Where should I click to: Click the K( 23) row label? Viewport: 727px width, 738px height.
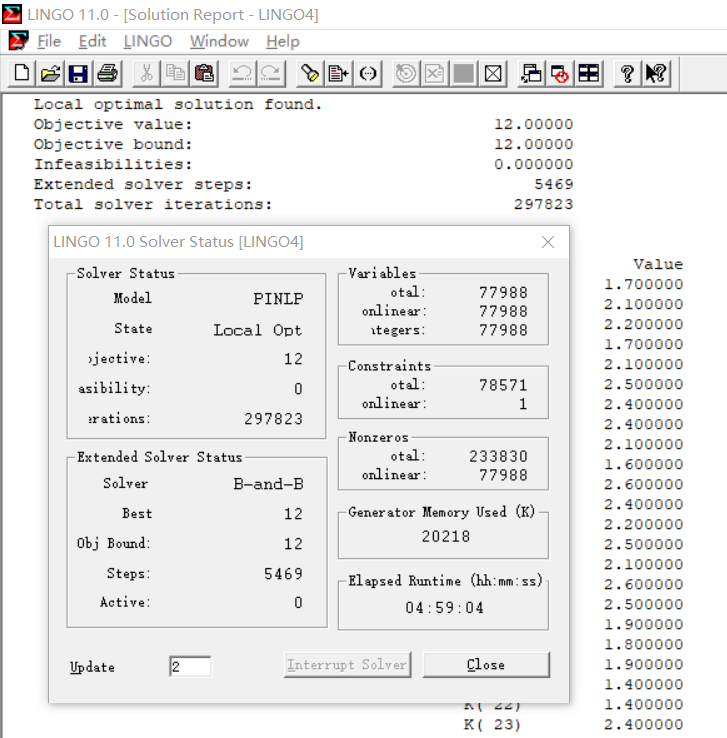tap(492, 724)
